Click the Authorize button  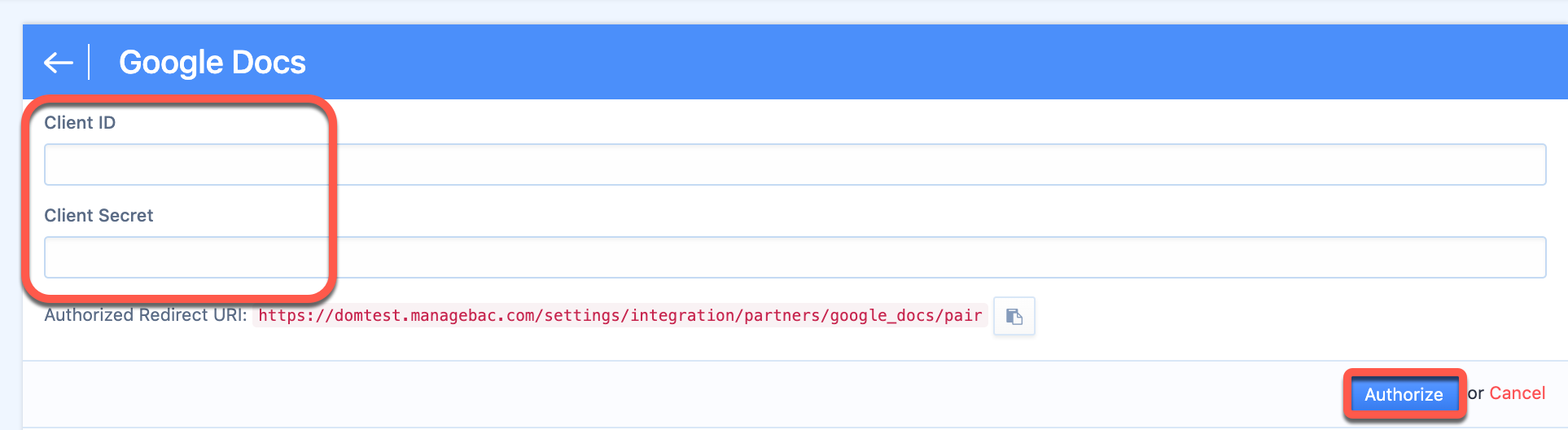click(x=1404, y=394)
